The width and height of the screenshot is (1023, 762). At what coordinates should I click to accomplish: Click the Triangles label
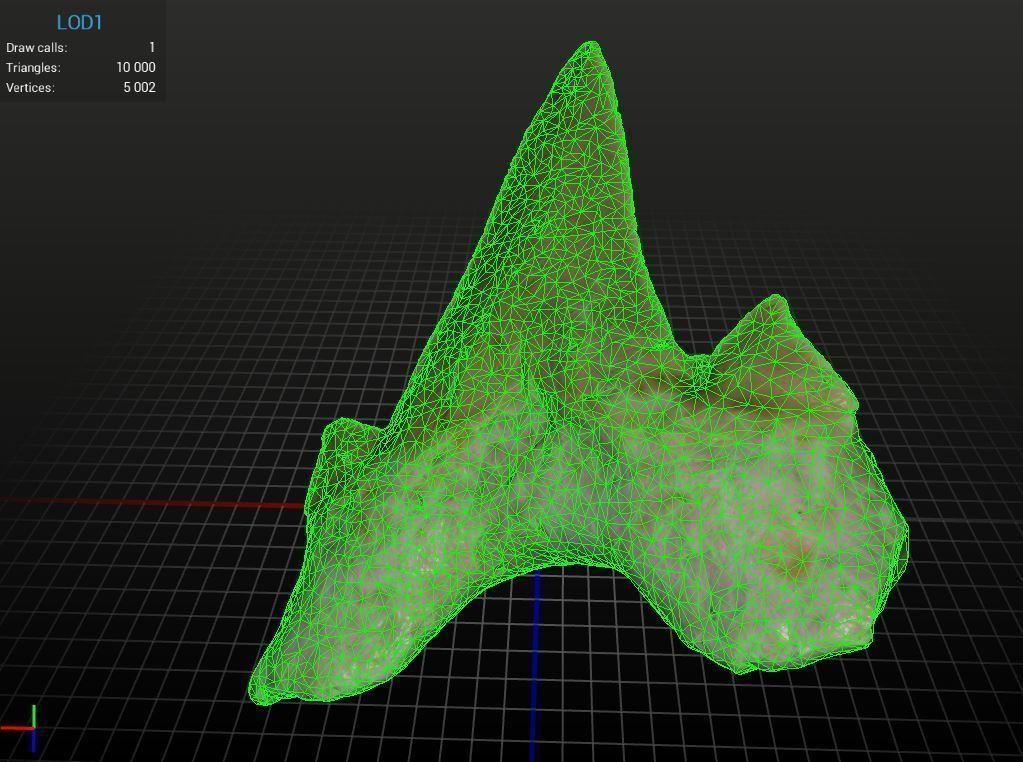(x=33, y=67)
